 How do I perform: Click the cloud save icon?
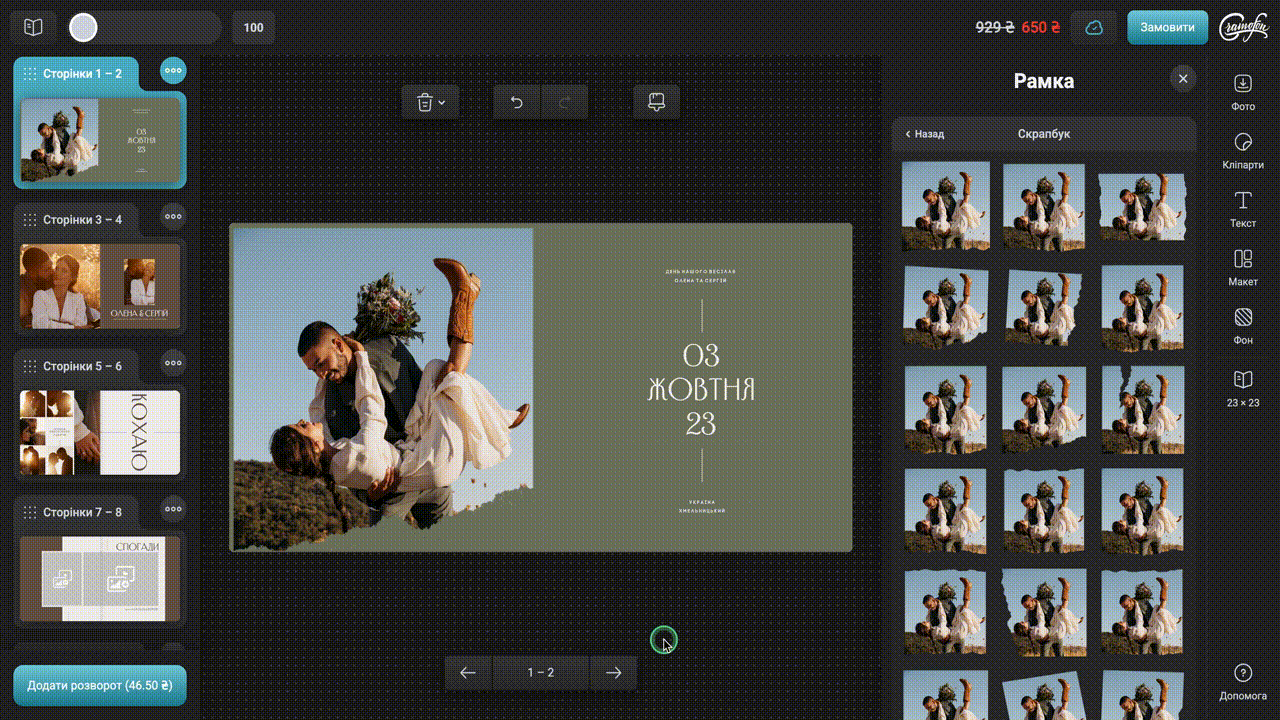pos(1094,28)
